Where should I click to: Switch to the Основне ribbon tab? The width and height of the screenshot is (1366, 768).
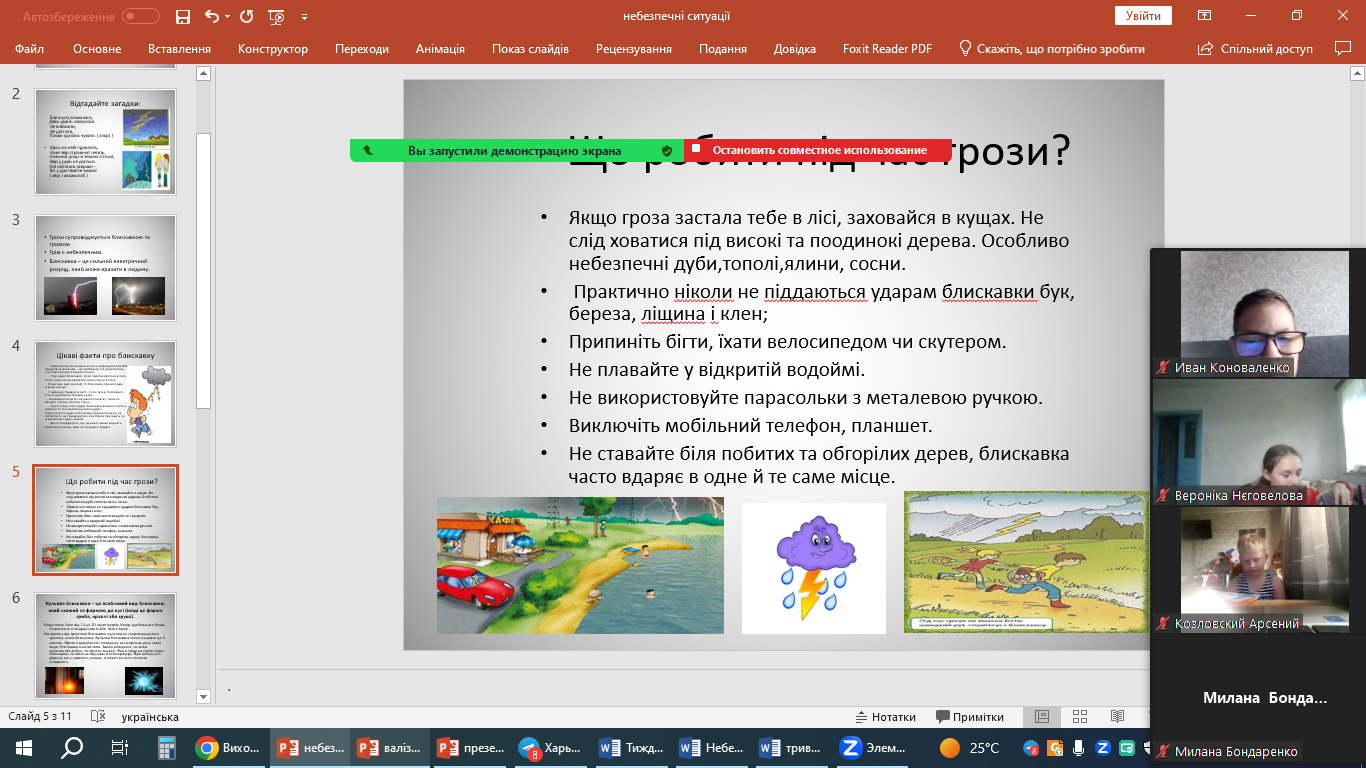click(97, 49)
